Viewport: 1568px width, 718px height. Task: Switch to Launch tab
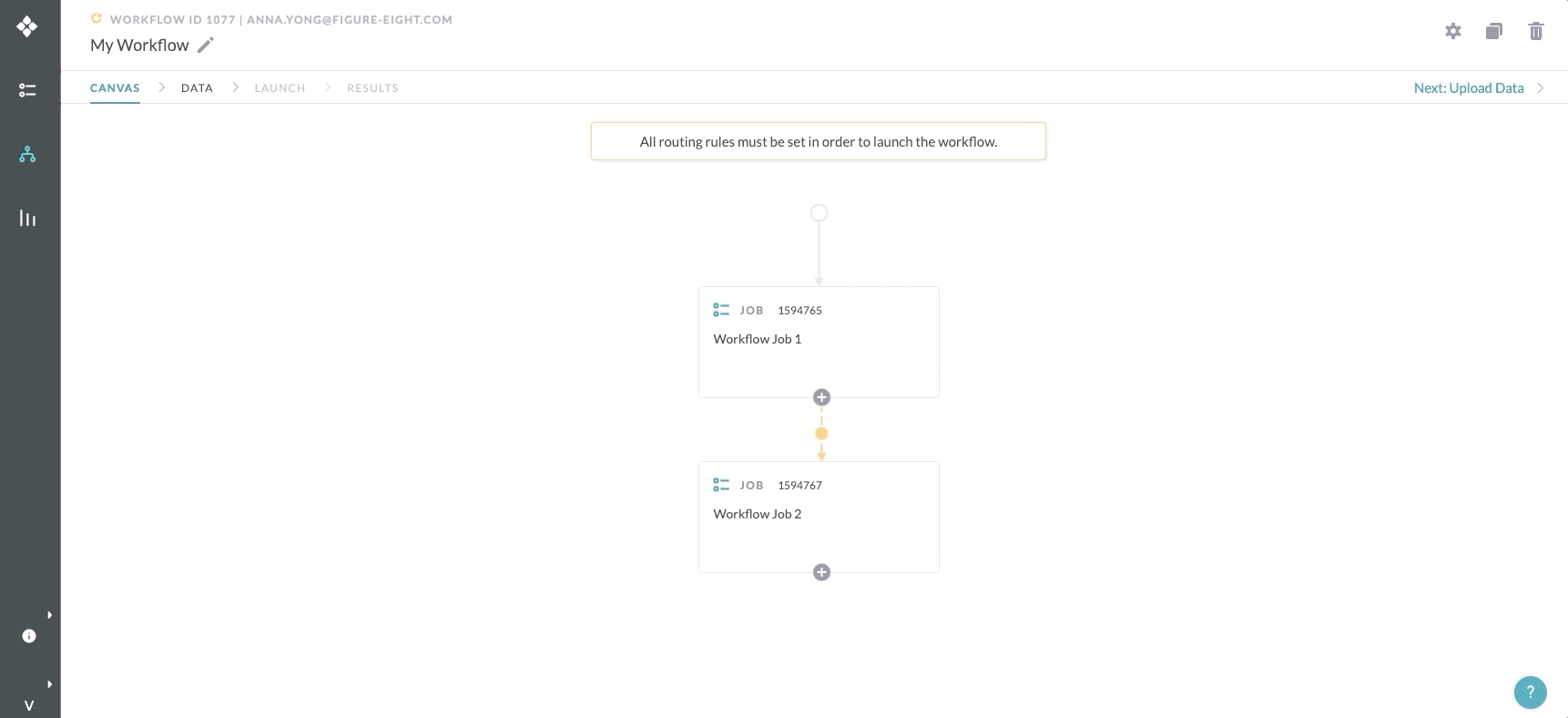[x=280, y=88]
